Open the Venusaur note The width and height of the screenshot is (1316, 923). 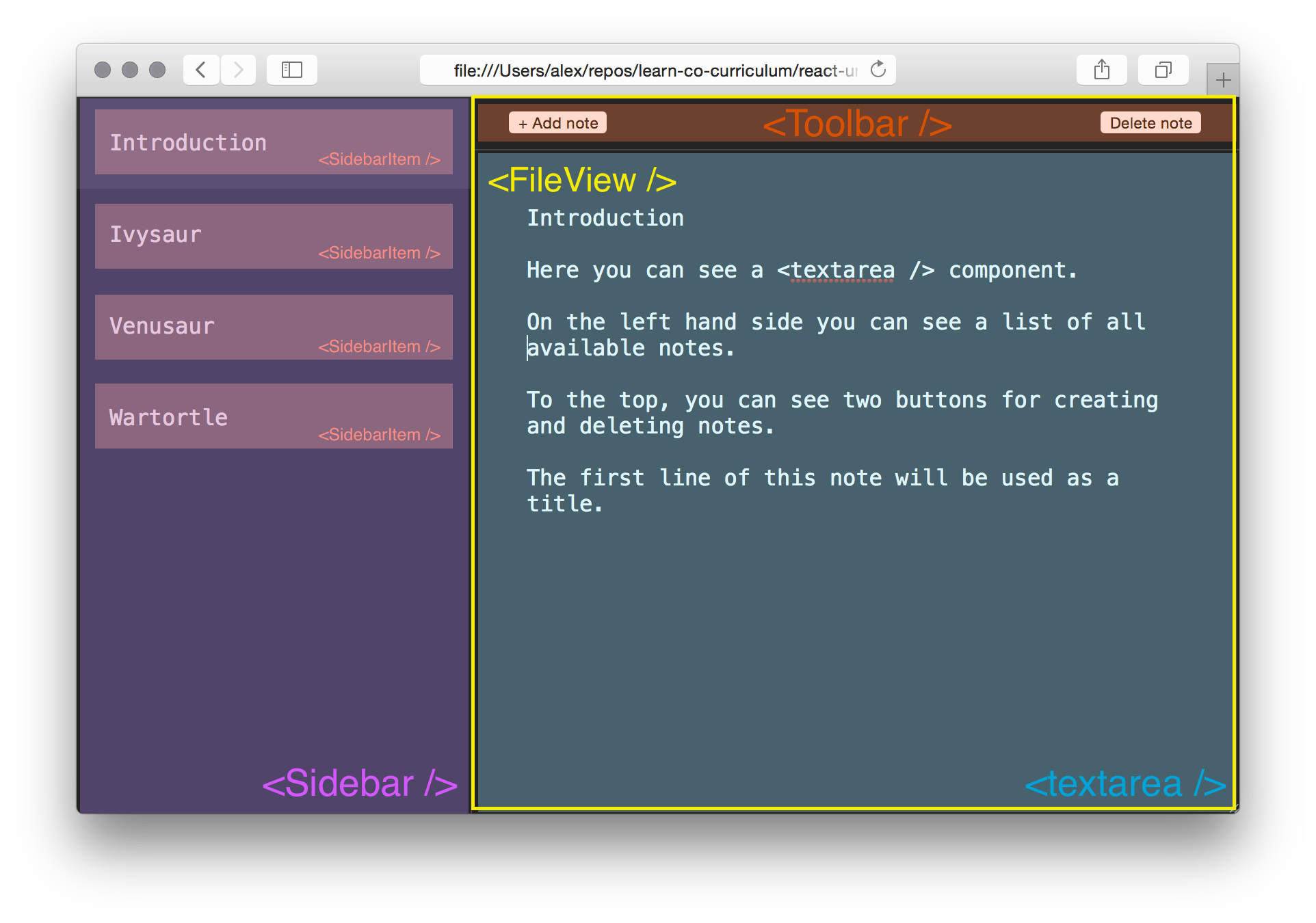click(274, 327)
